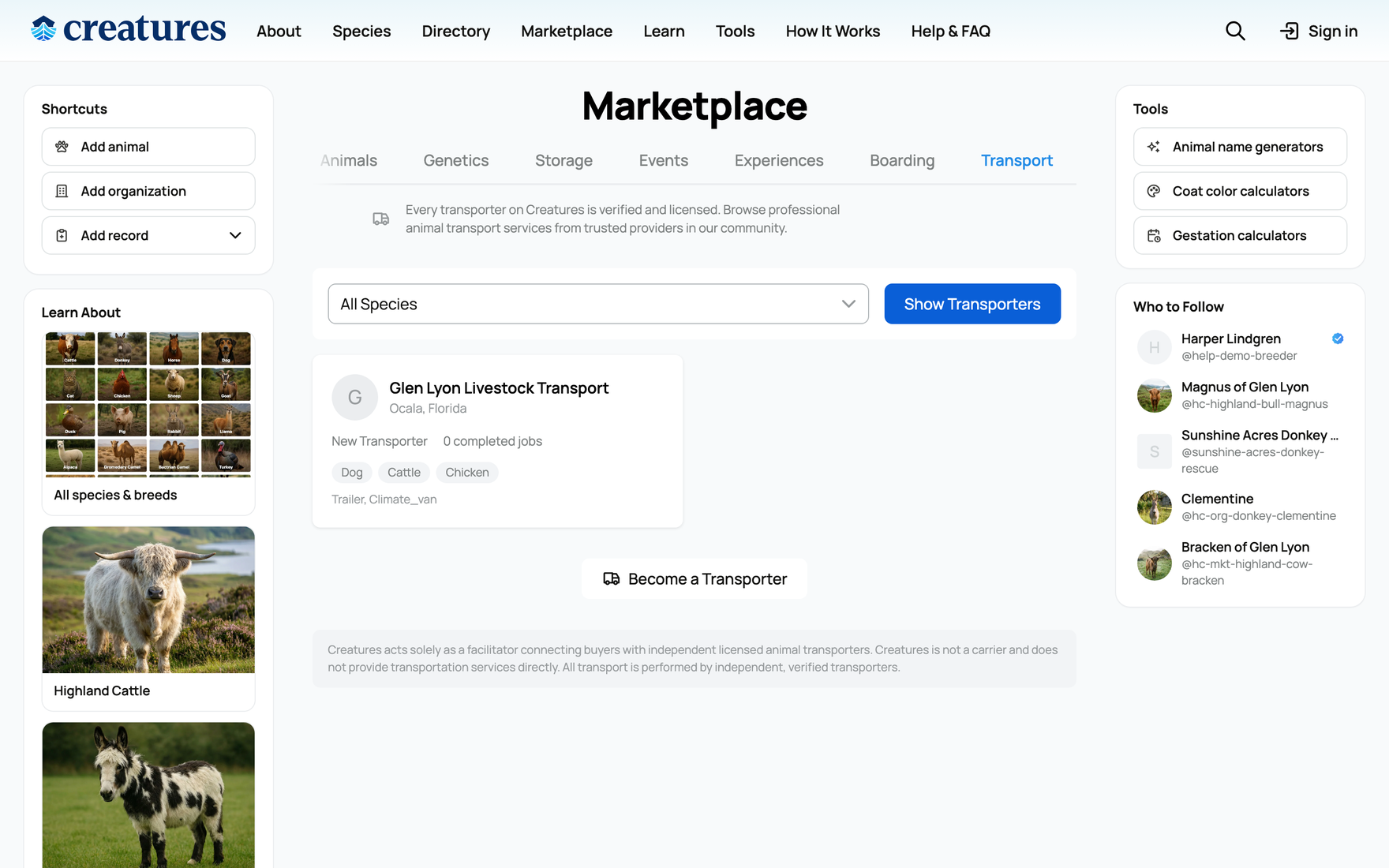Open Magnus of Glen Lyon profile name
Image resolution: width=1389 pixels, height=868 pixels.
[x=1245, y=387]
